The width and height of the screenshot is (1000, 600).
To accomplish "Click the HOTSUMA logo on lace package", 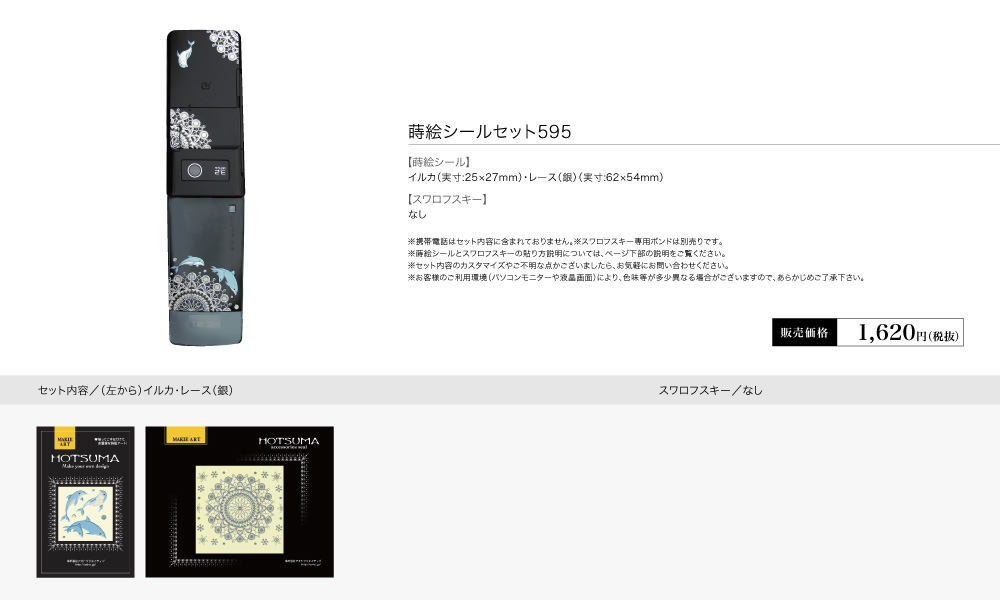I will click(288, 441).
